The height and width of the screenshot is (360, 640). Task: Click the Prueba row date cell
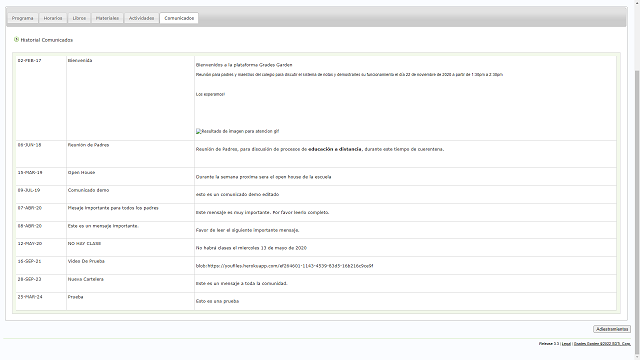click(x=41, y=301)
